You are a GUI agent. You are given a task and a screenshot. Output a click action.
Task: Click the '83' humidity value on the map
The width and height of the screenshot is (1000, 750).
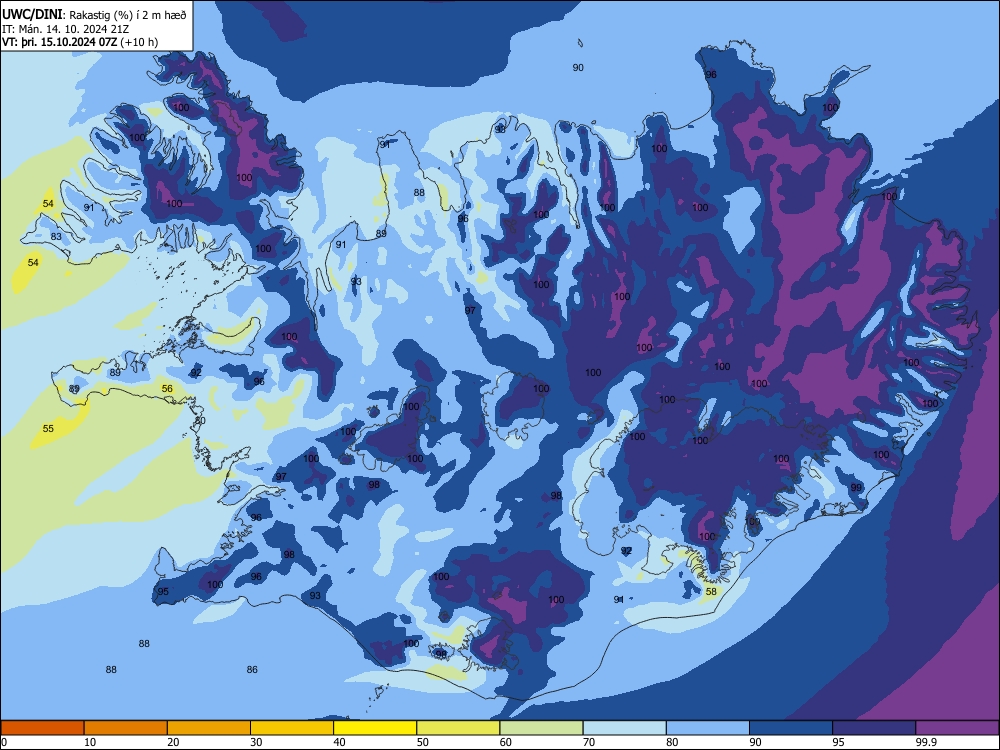[56, 237]
